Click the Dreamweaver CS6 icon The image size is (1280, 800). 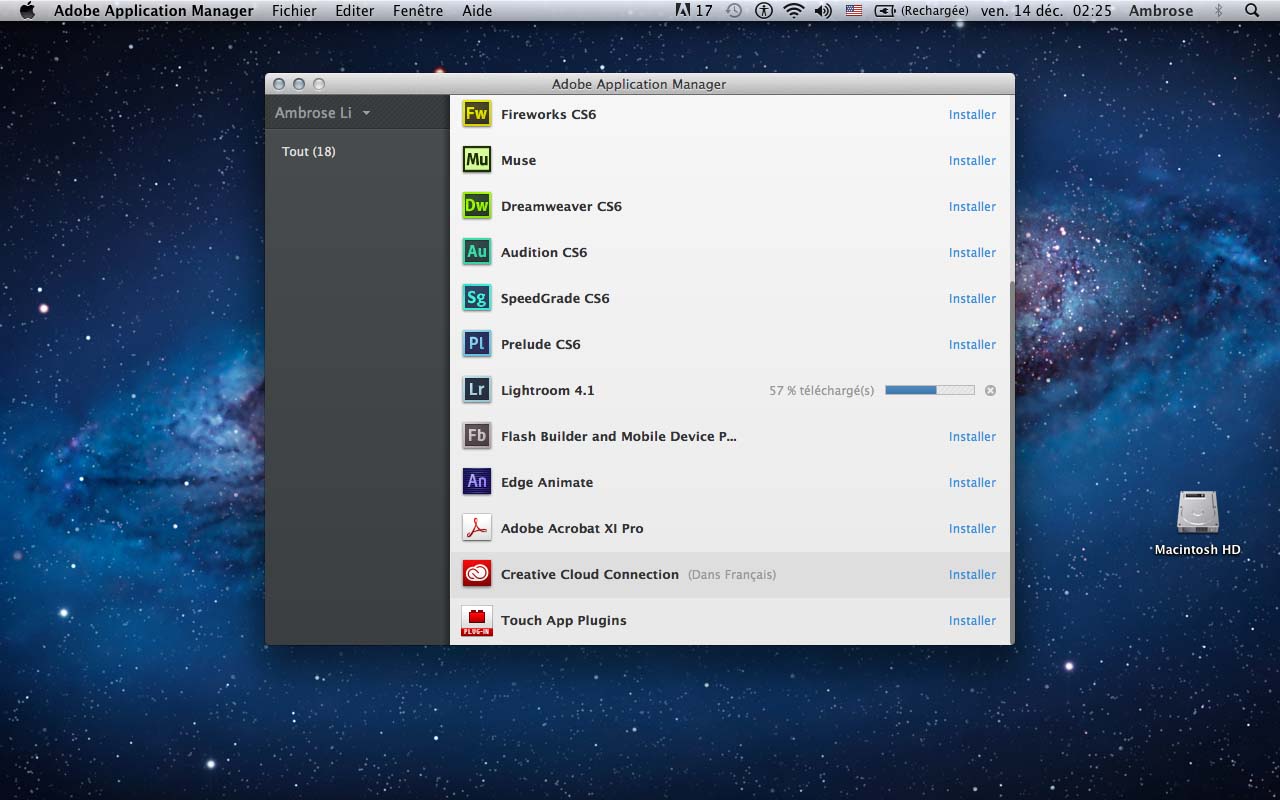(477, 206)
